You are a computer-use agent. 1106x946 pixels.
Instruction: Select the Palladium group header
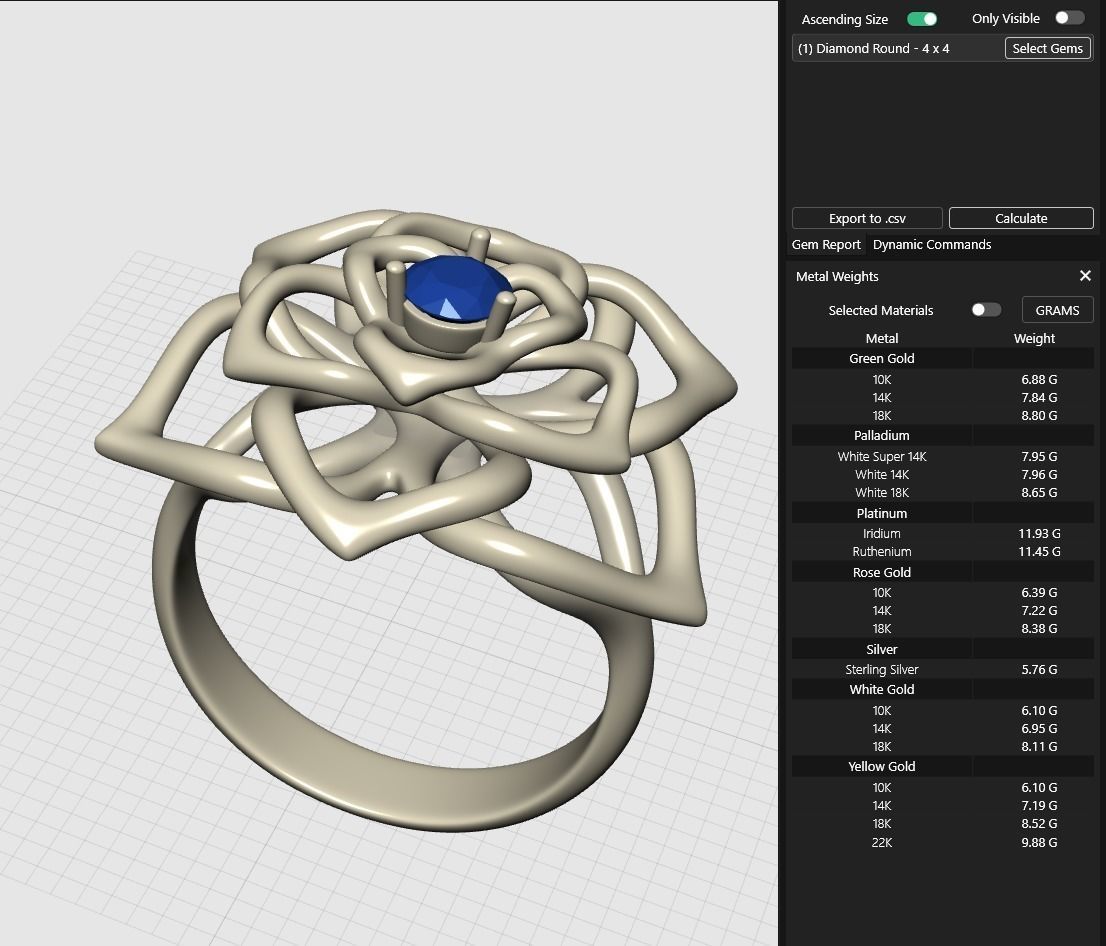882,435
